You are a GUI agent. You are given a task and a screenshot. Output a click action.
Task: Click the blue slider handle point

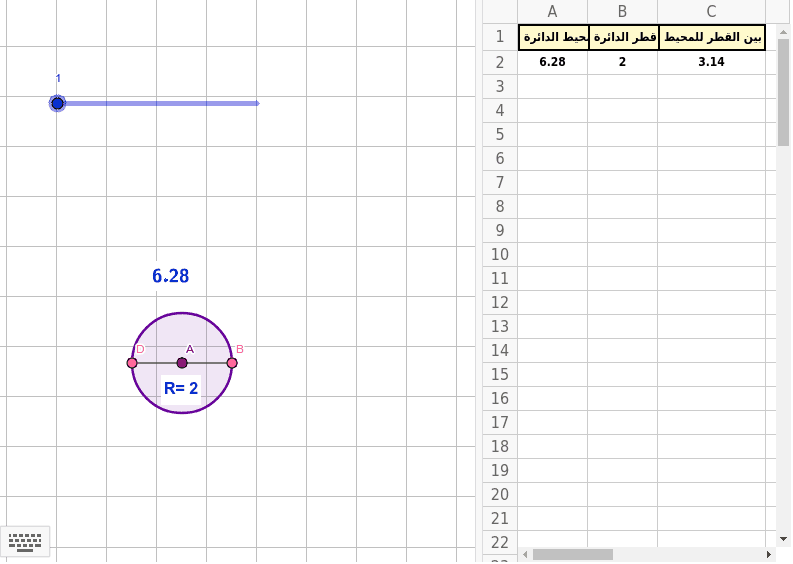pyautogui.click(x=58, y=103)
